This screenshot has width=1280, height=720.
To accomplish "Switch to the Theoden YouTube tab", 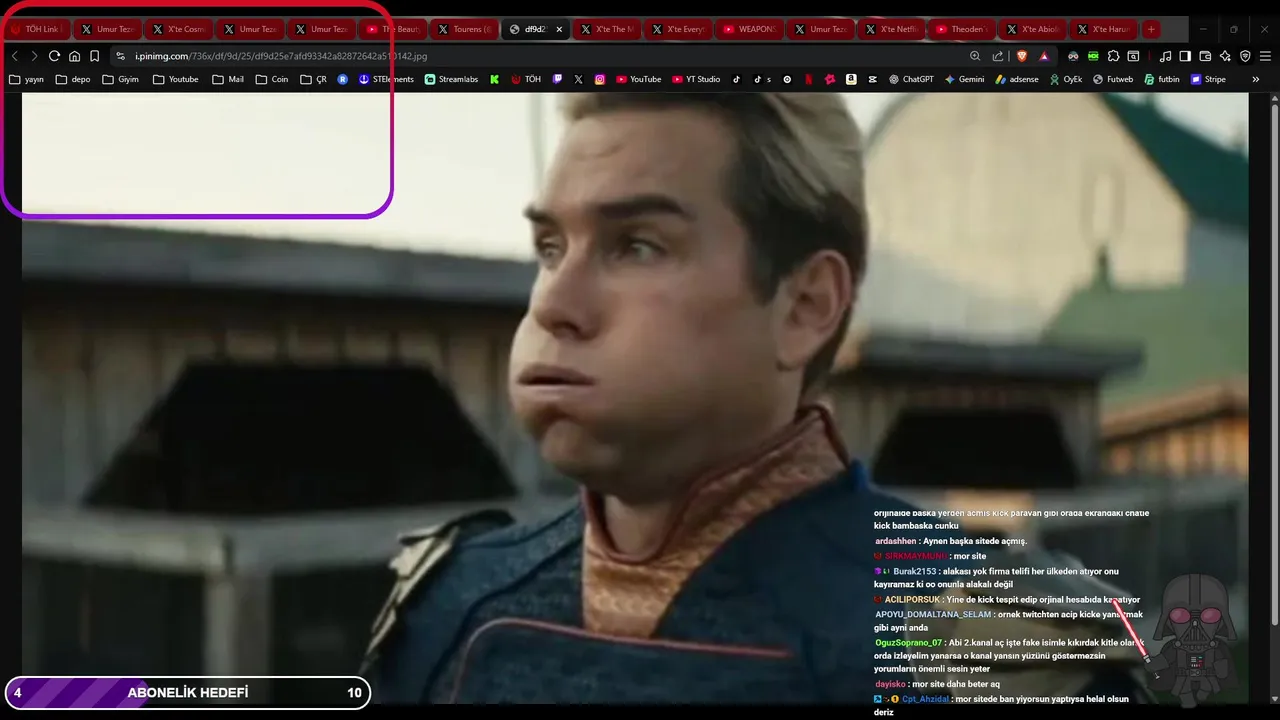I will (964, 29).
